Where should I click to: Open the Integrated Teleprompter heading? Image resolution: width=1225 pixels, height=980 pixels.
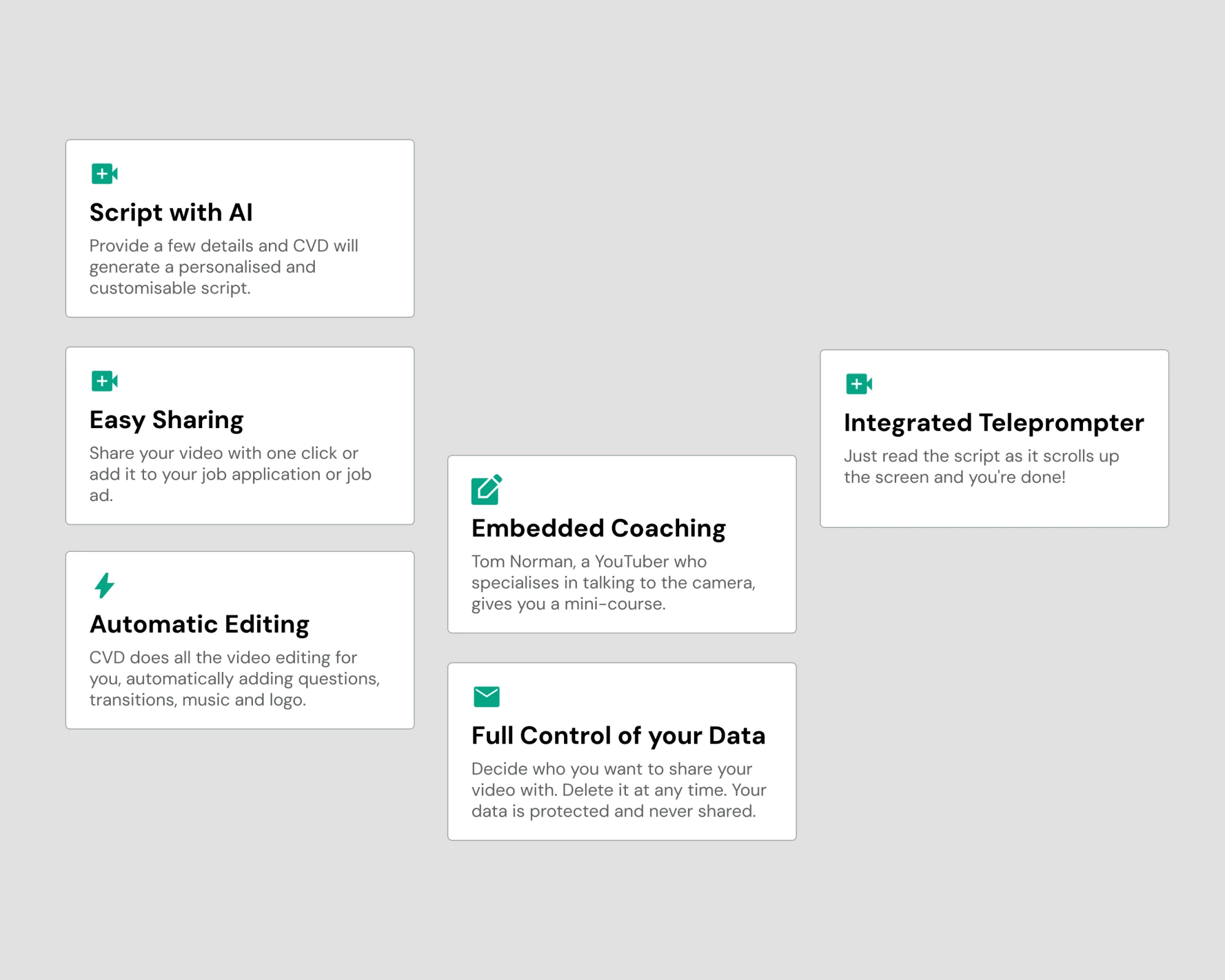tap(993, 423)
